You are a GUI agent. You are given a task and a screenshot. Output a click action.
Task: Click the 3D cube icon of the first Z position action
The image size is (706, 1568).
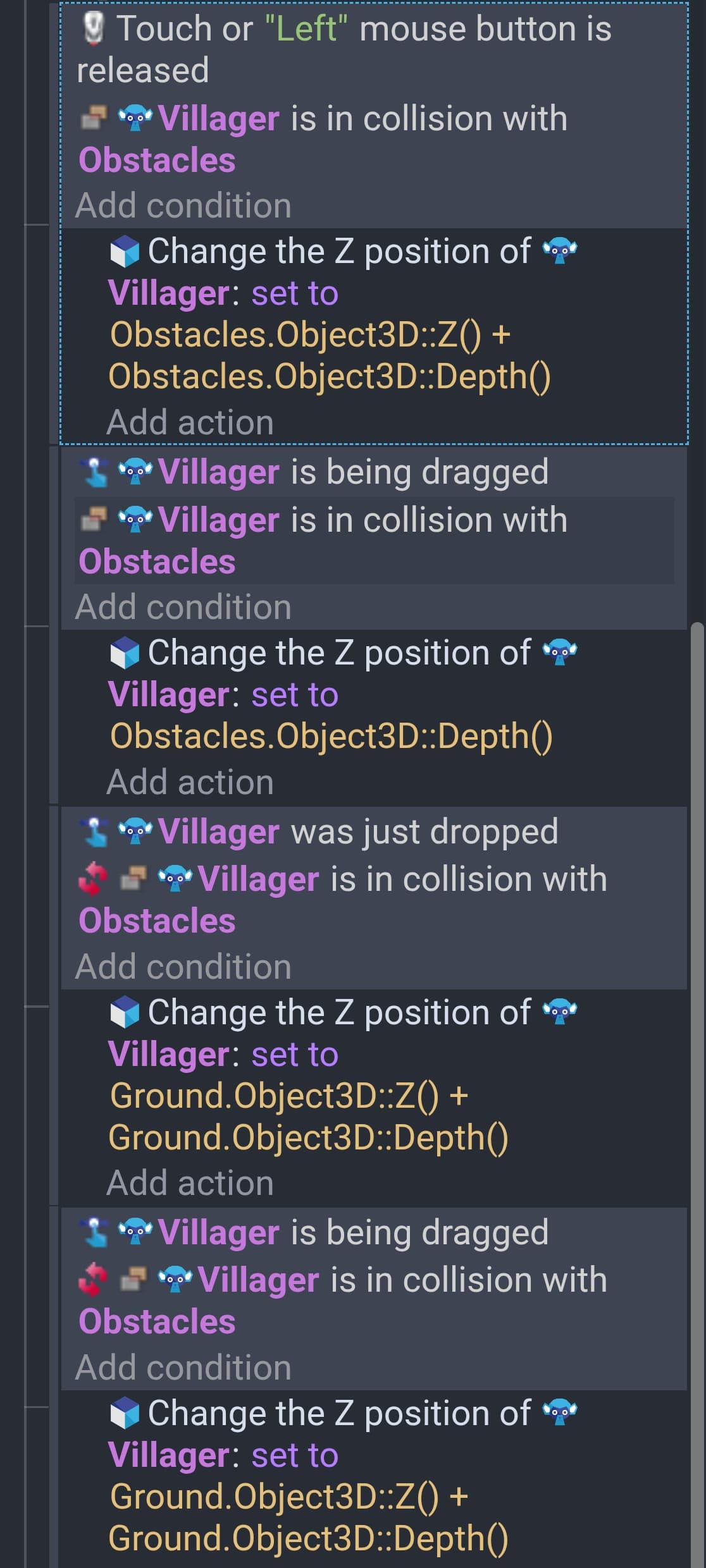[x=125, y=252]
